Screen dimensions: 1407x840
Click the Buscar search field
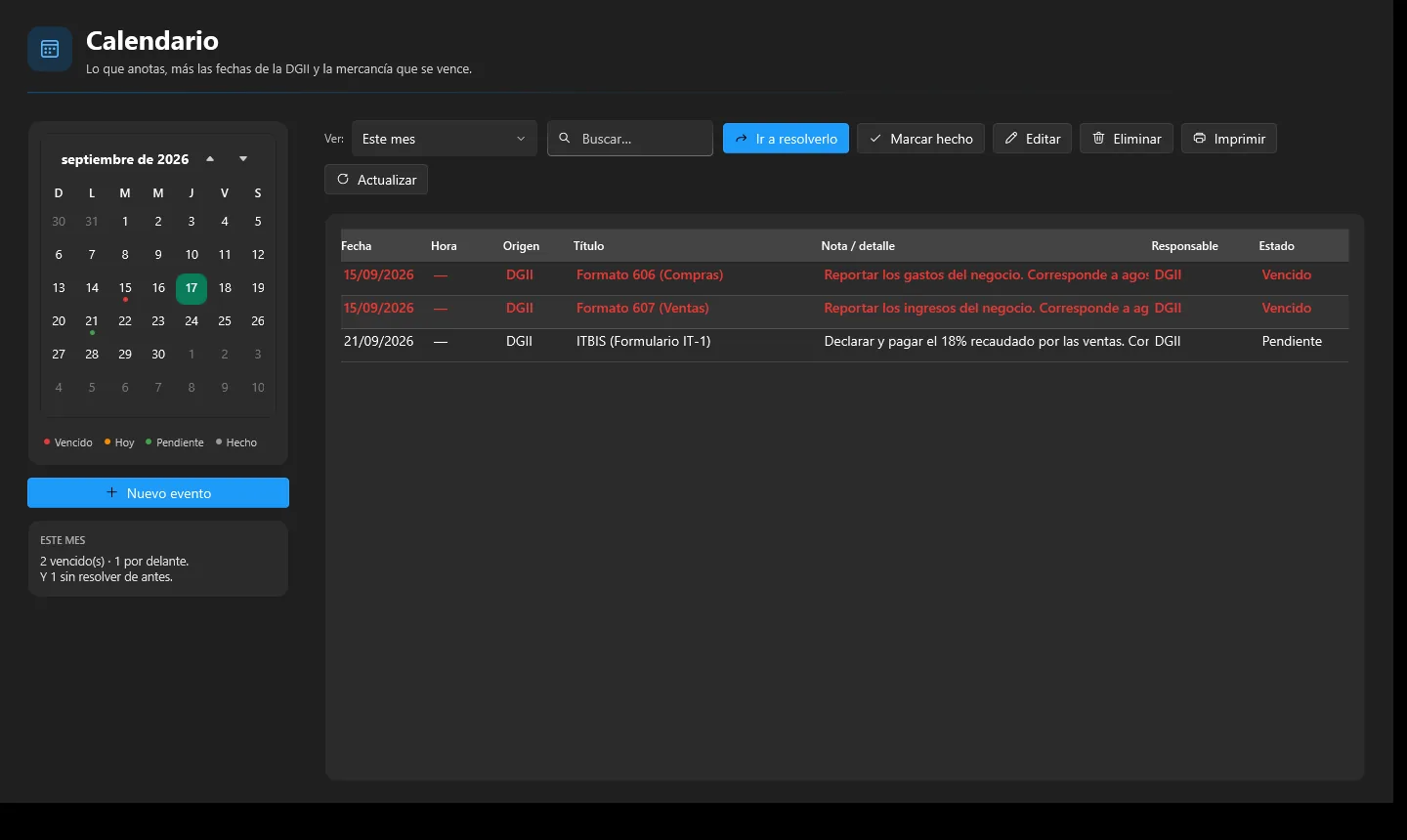point(630,139)
